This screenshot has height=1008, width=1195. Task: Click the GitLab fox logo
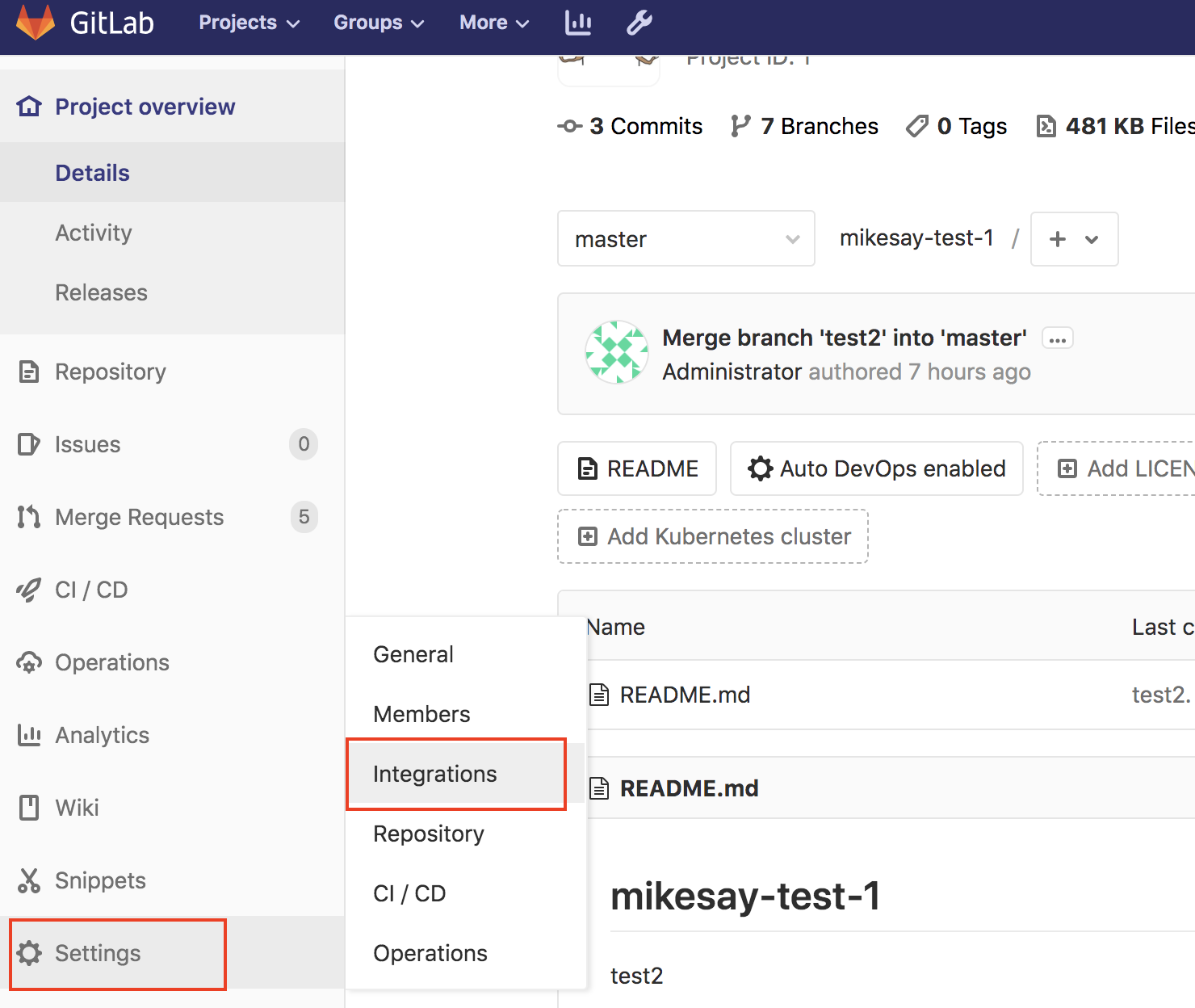[36, 23]
